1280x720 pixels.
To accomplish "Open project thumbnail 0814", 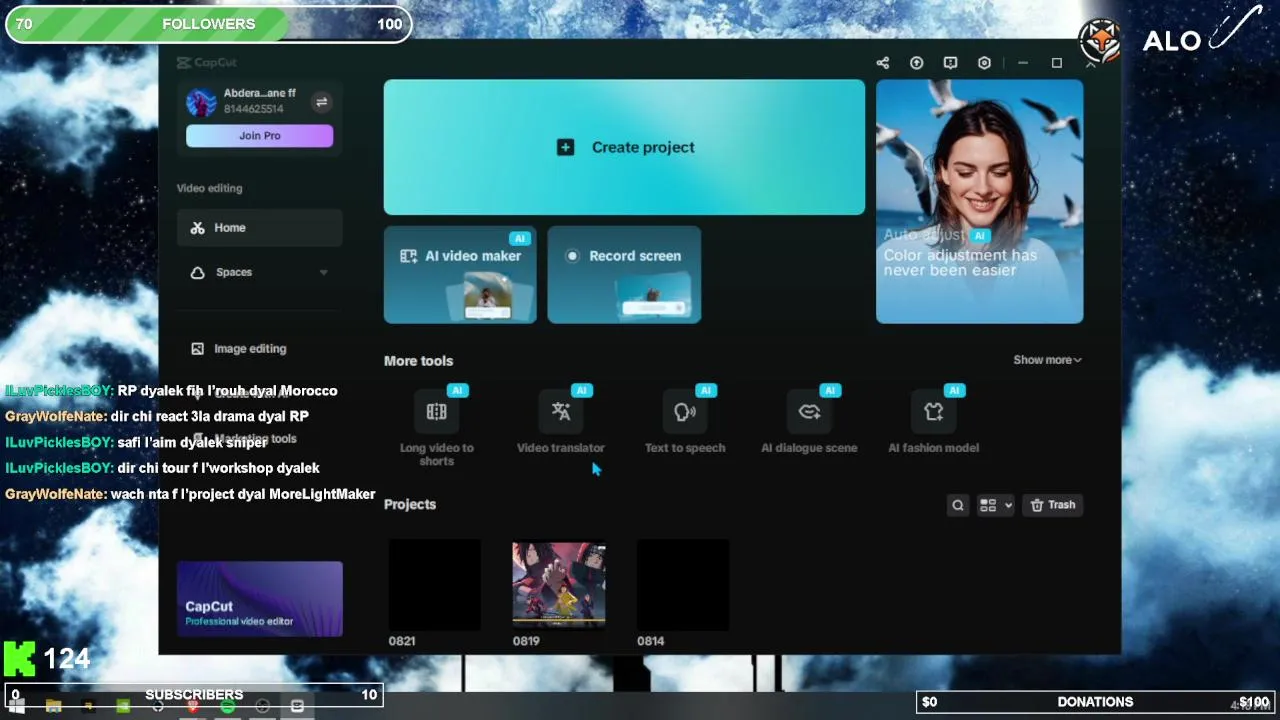I will (682, 586).
